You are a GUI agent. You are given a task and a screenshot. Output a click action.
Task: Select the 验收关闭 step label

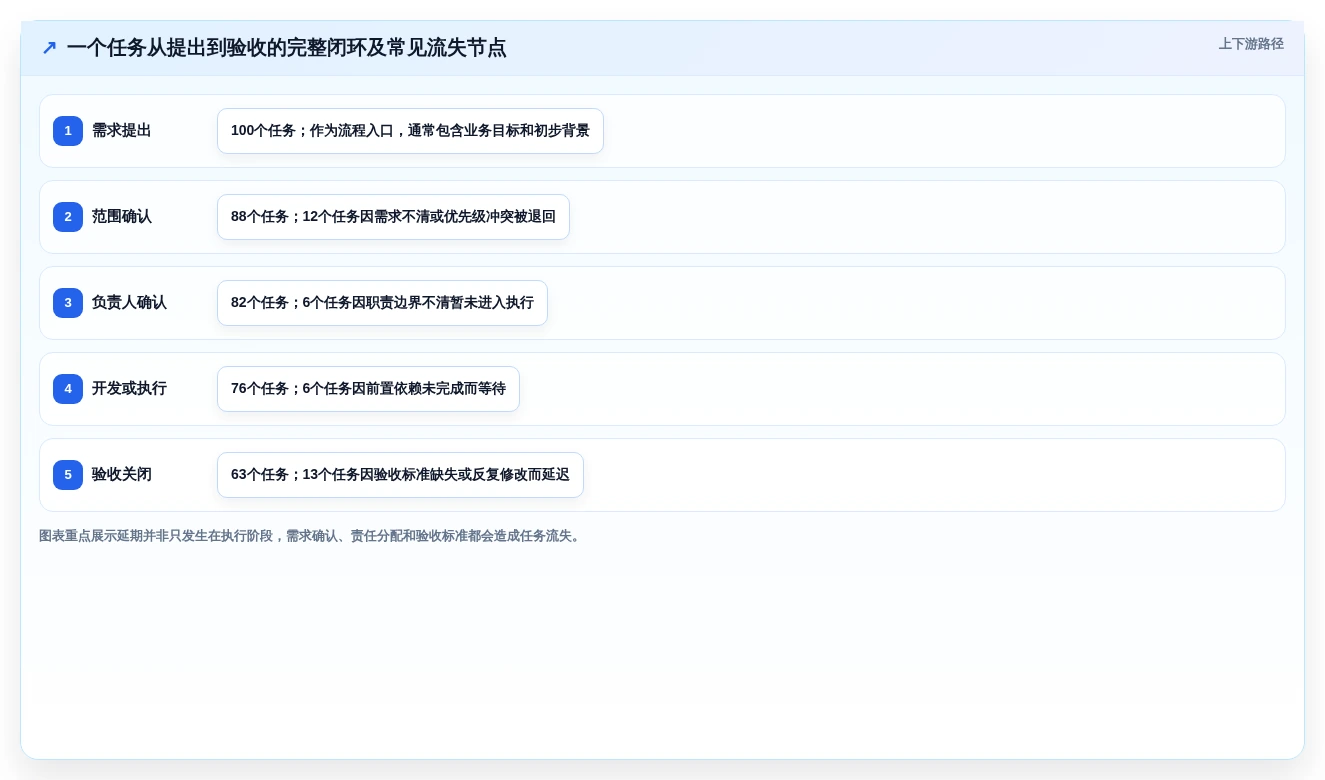point(122,475)
